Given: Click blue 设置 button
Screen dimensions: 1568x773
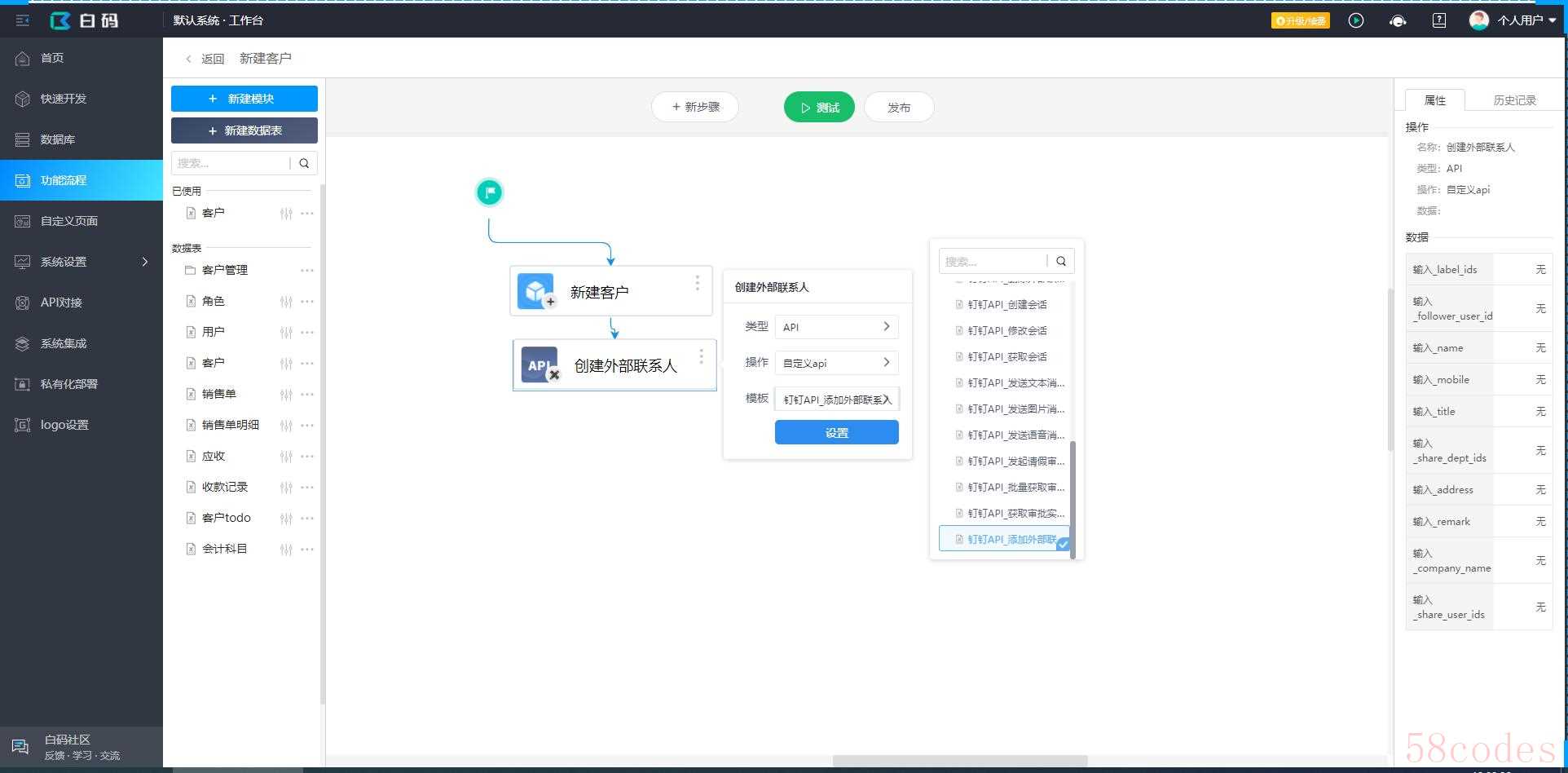Looking at the screenshot, I should click(x=837, y=433).
